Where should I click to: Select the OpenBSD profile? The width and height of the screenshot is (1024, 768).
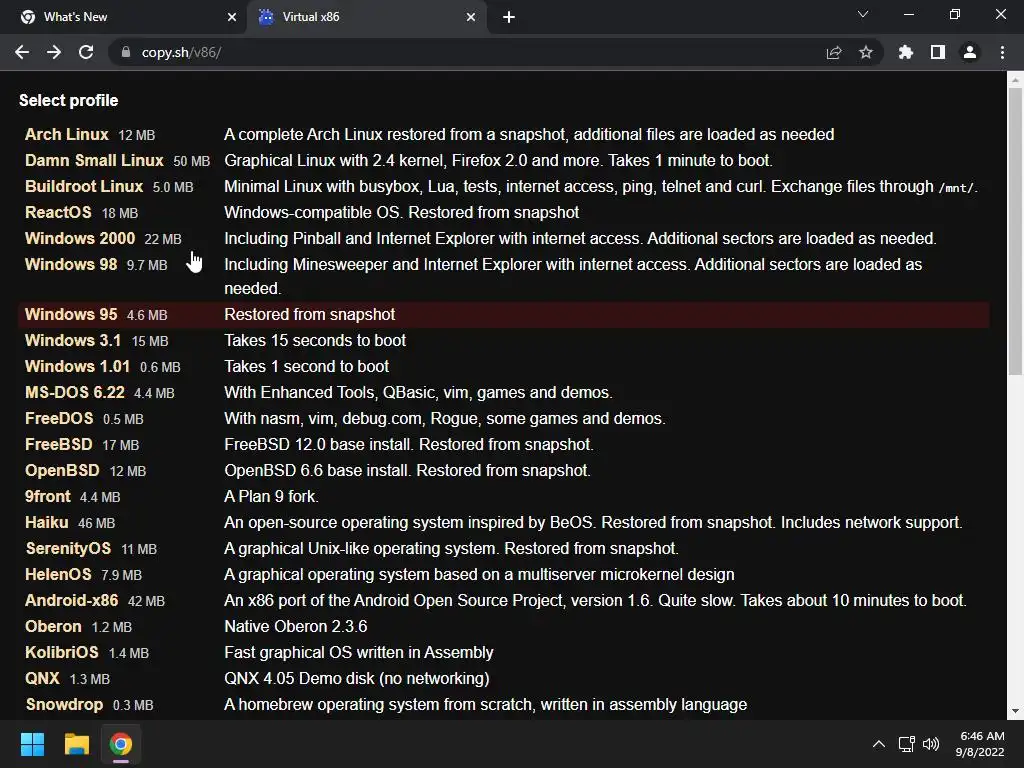point(62,471)
